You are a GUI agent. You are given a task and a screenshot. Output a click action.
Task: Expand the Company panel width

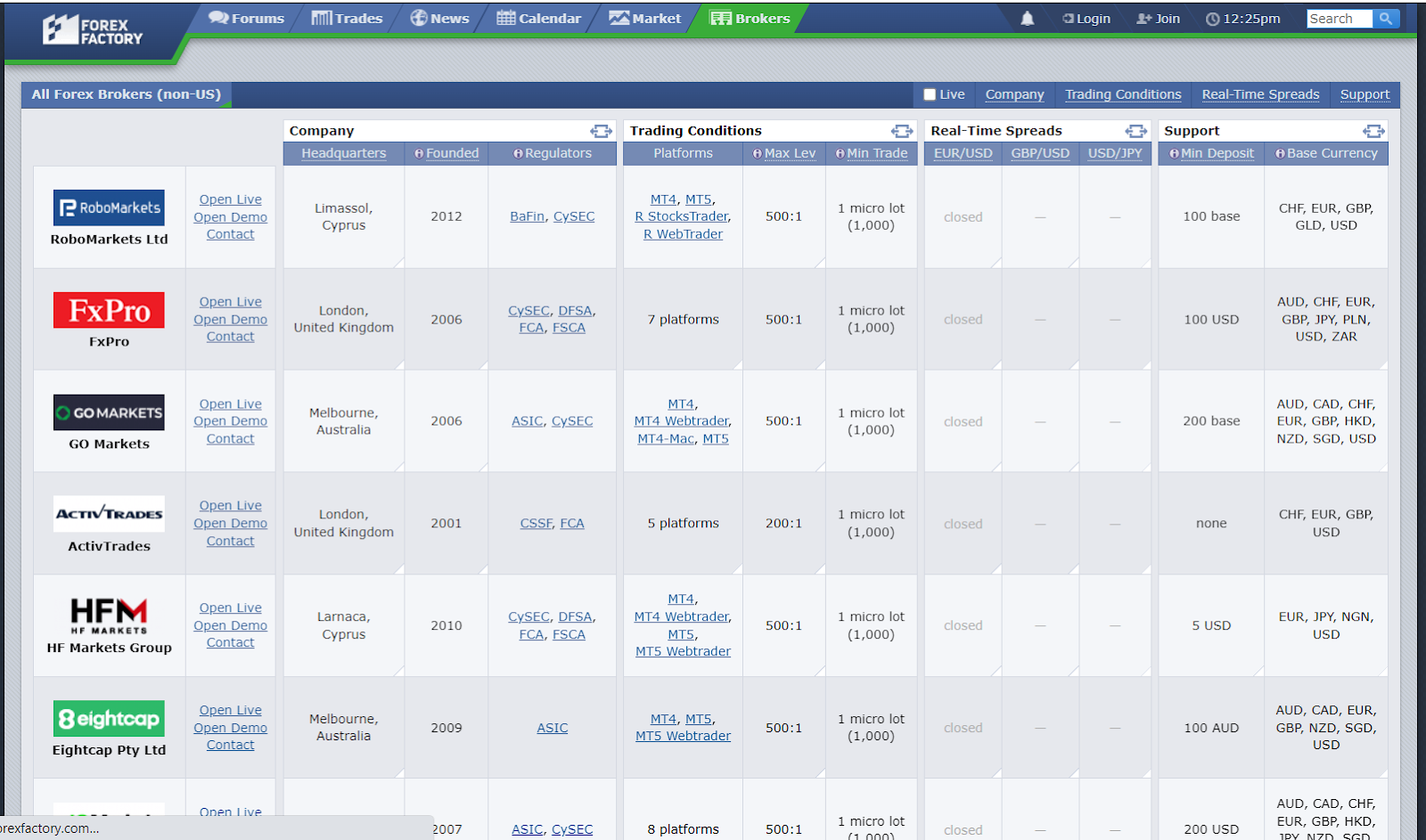pyautogui.click(x=601, y=131)
